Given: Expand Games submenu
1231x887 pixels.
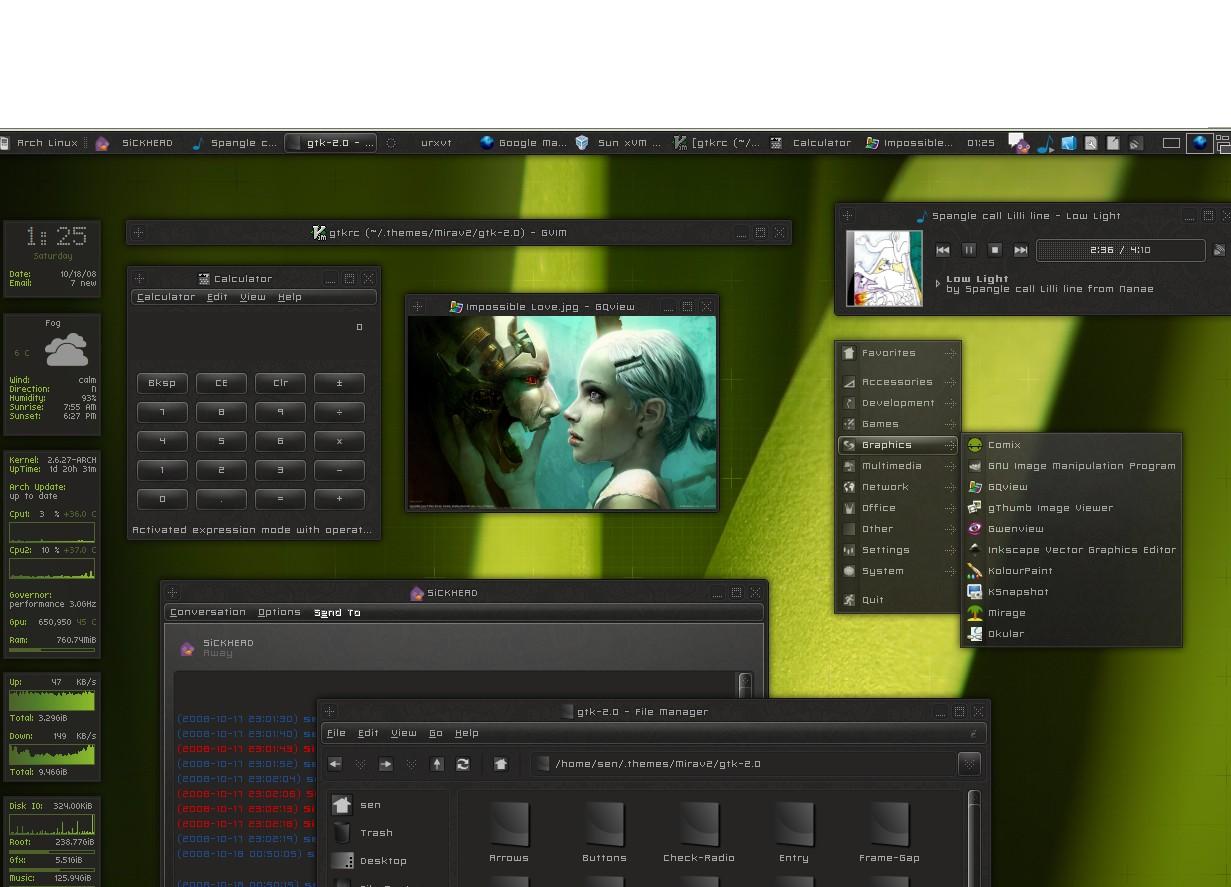Looking at the screenshot, I should point(898,424).
